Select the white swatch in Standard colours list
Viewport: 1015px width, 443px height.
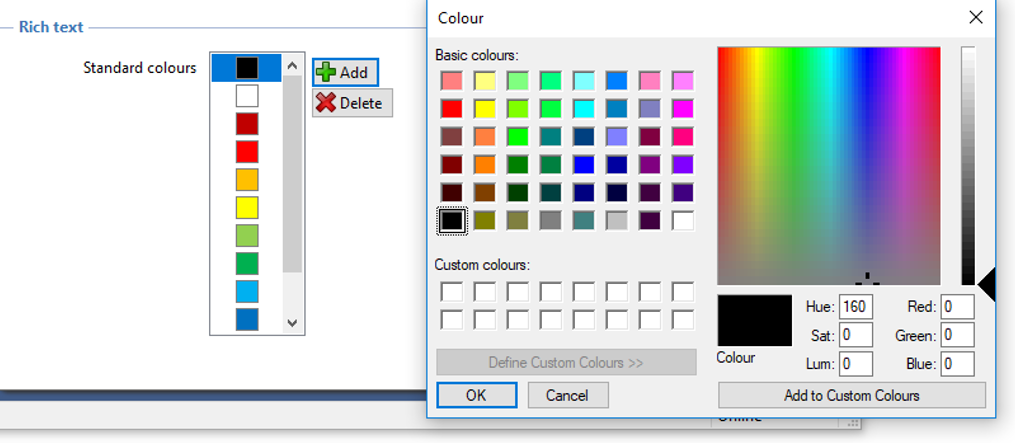click(247, 96)
